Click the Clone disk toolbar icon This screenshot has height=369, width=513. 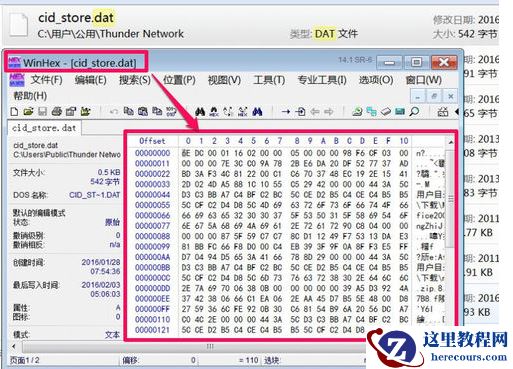click(x=371, y=112)
